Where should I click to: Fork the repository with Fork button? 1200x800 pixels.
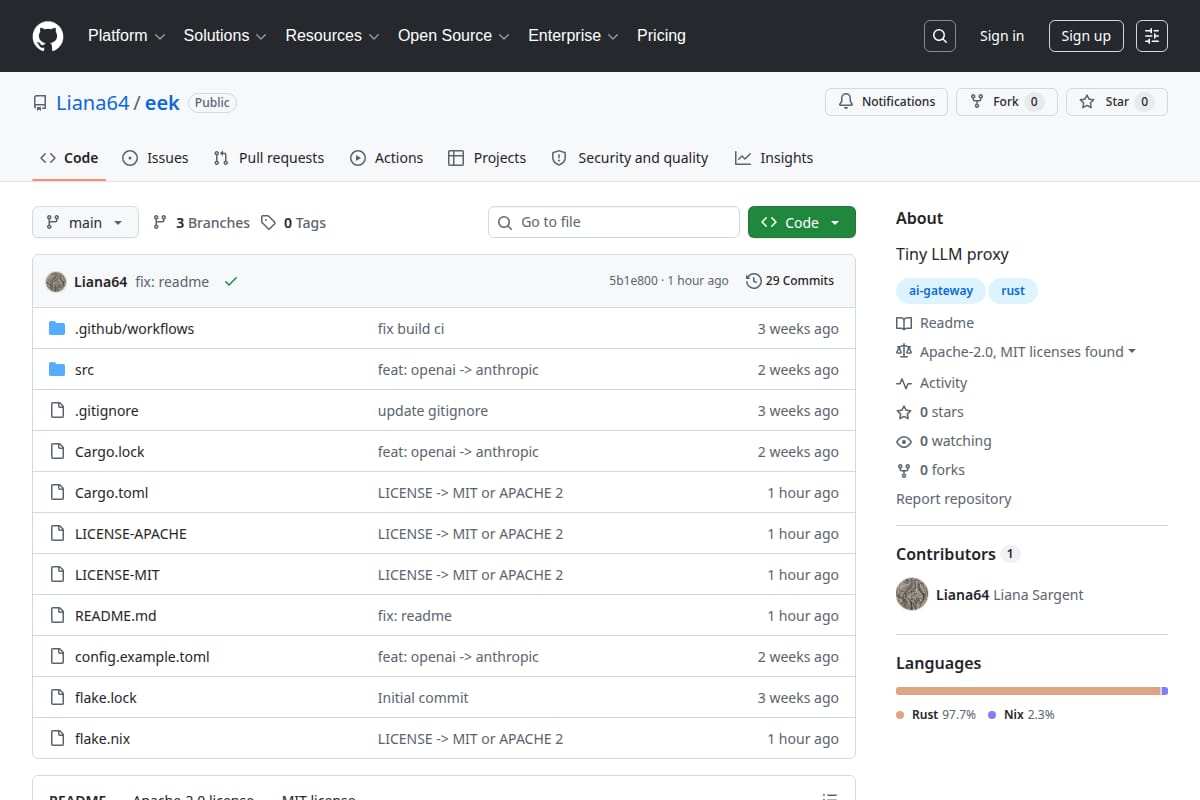click(x=1007, y=102)
